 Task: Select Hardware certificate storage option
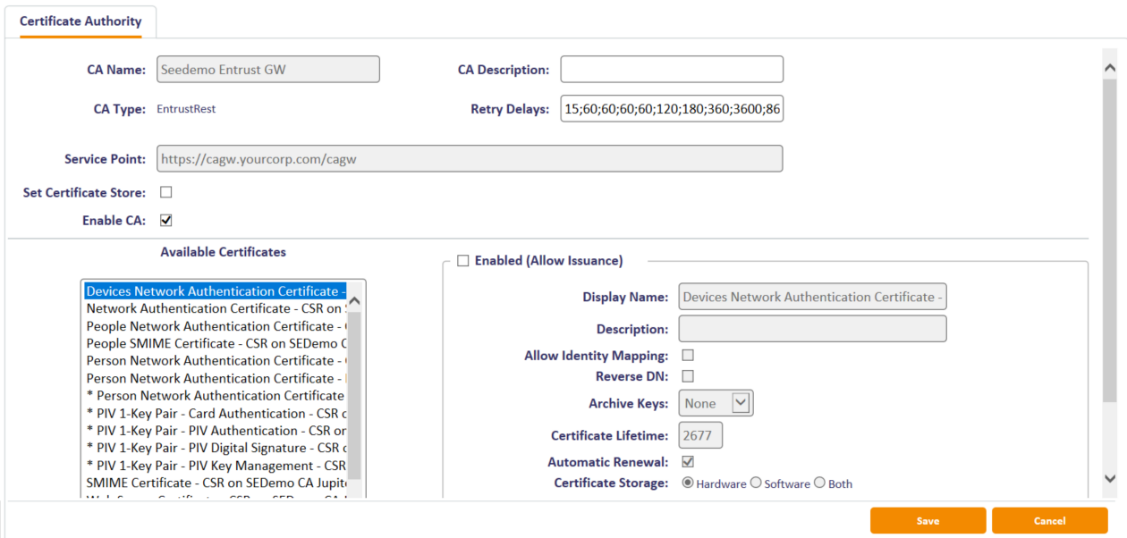[688, 483]
